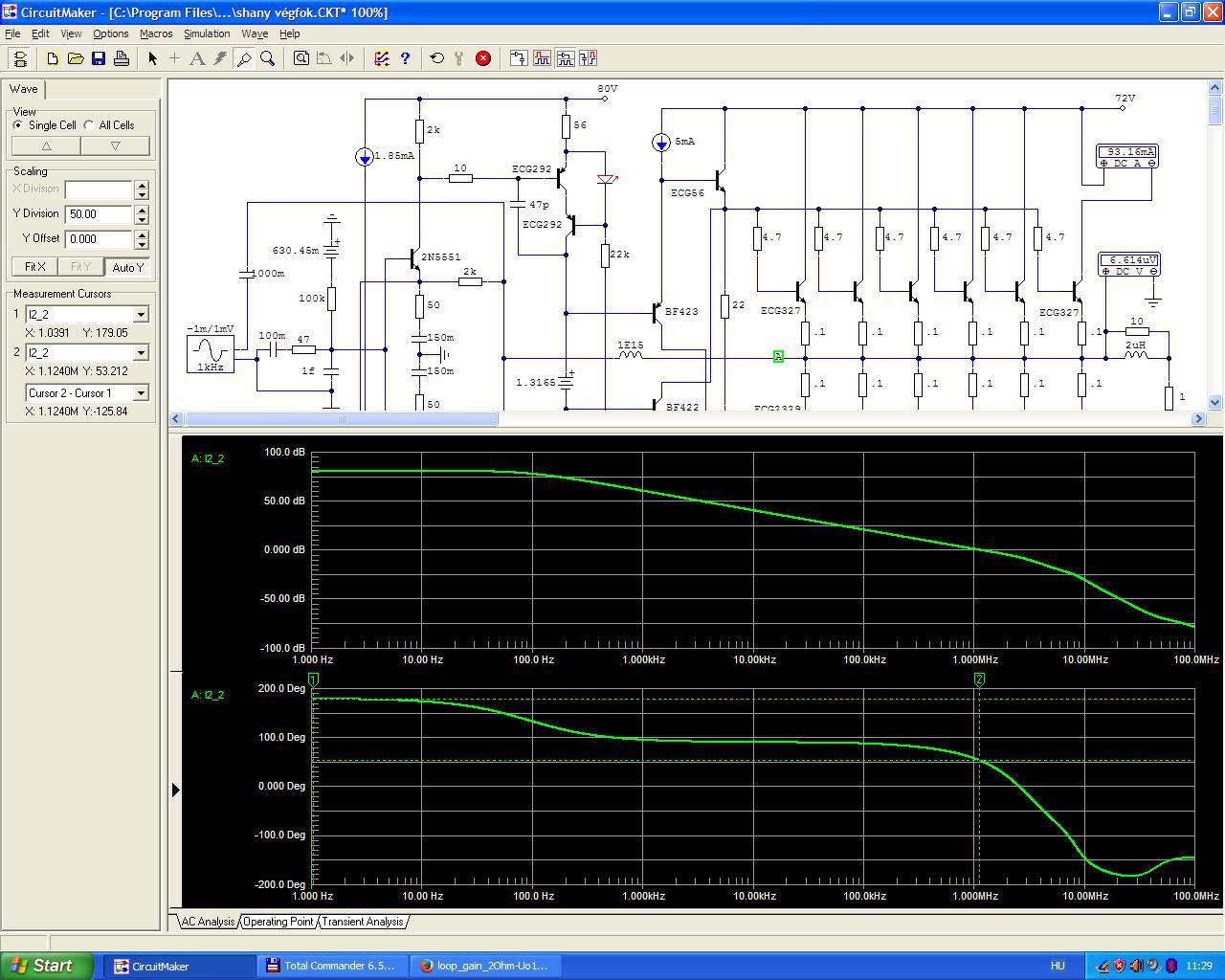
Task: Open the Measurement Cursor 1 dropdown
Action: pos(141,315)
